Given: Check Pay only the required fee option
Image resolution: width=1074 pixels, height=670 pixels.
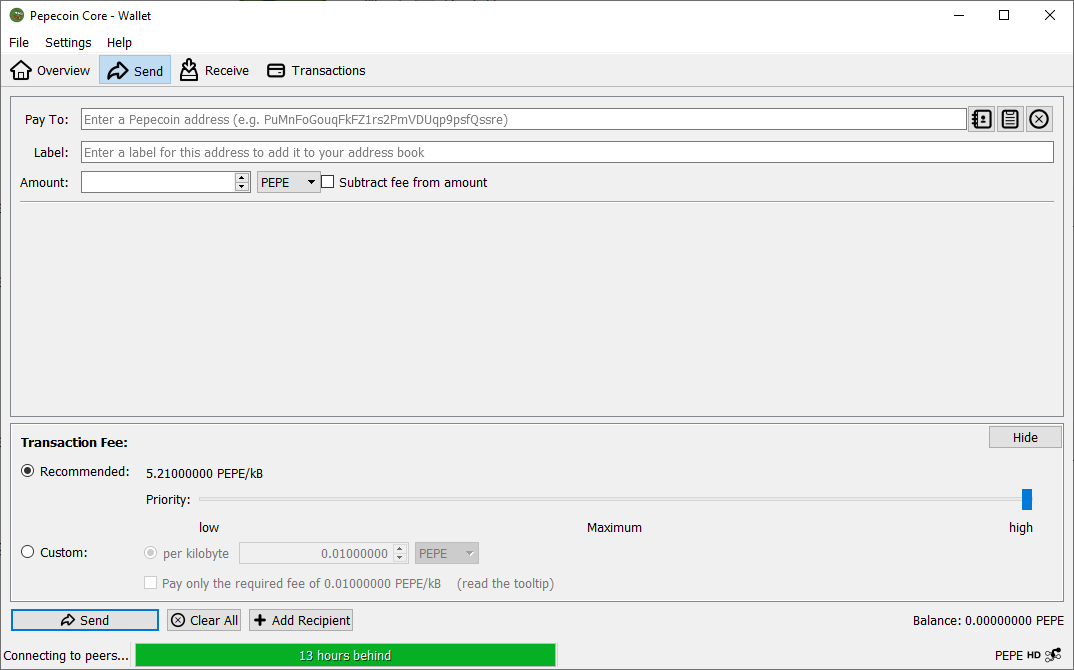Looking at the screenshot, I should coord(150,582).
